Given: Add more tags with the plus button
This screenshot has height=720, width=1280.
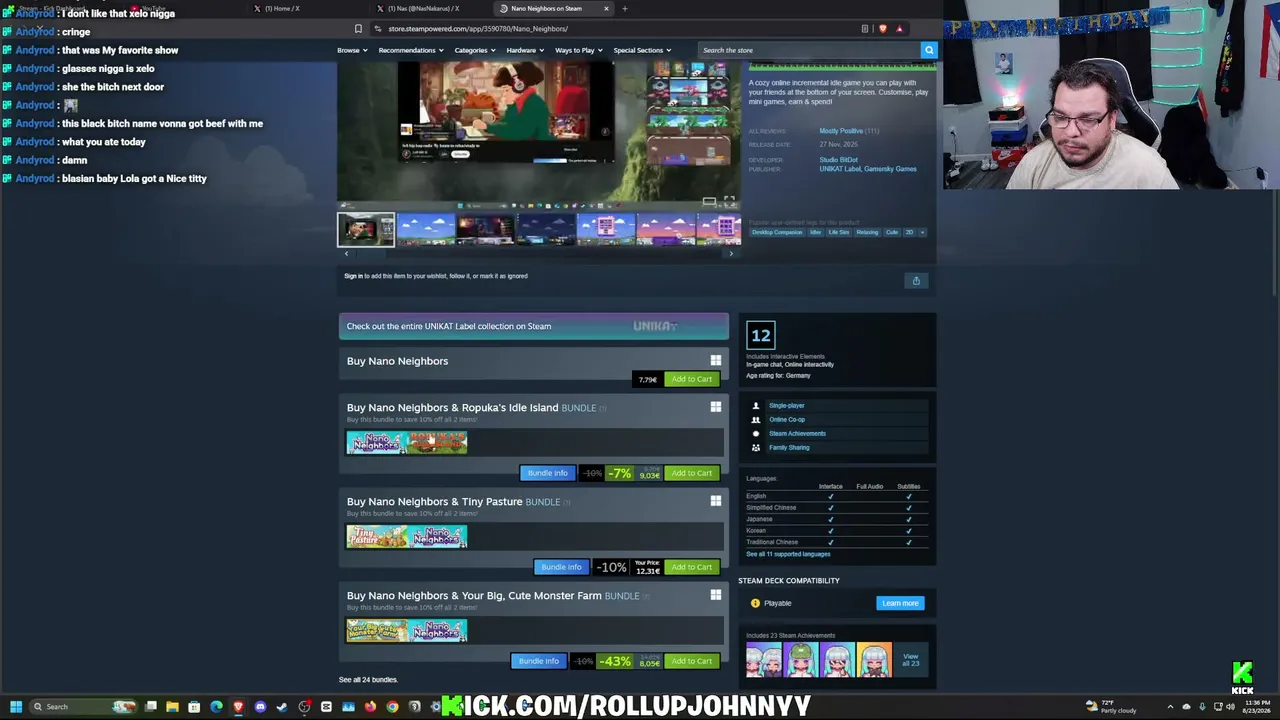Looking at the screenshot, I should [922, 232].
